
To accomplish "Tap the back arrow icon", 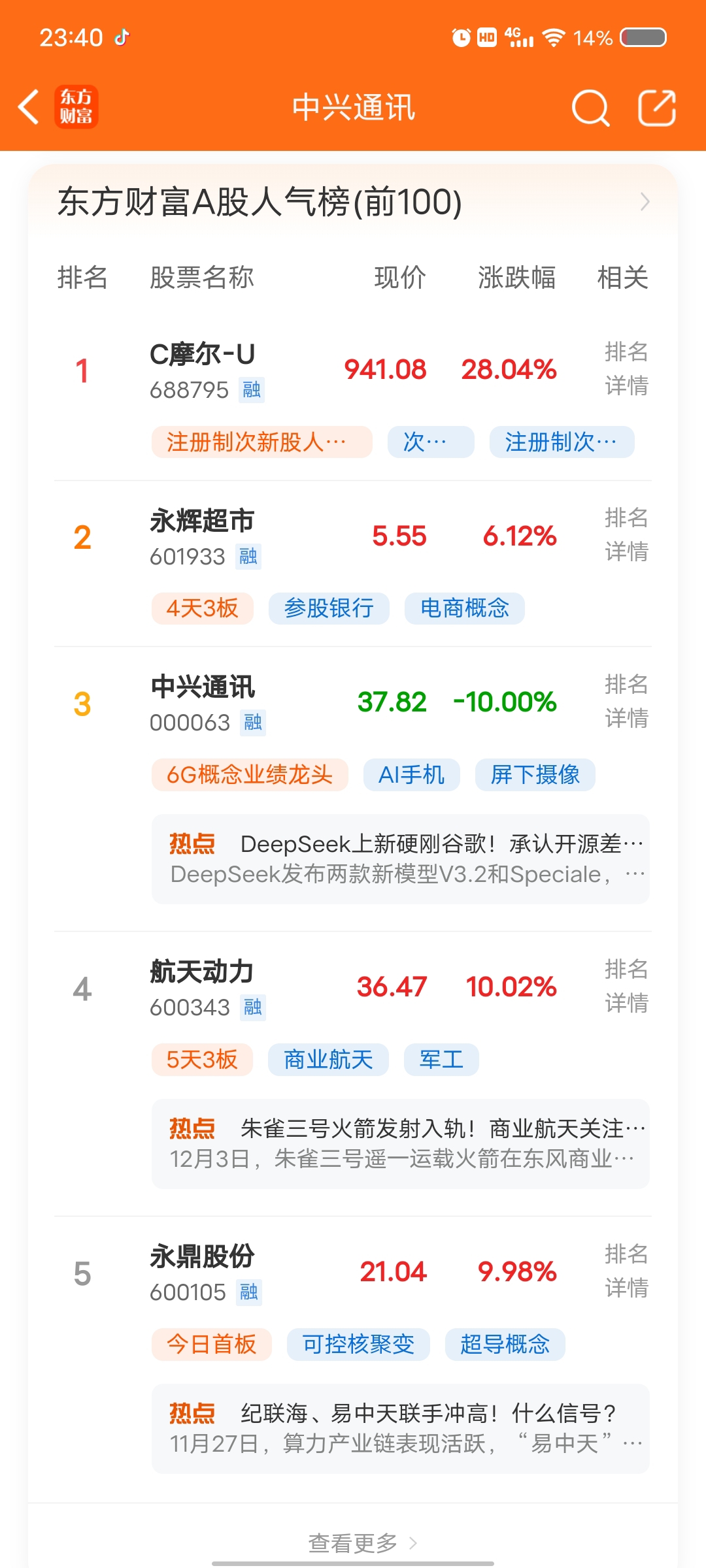I will pos(29,106).
